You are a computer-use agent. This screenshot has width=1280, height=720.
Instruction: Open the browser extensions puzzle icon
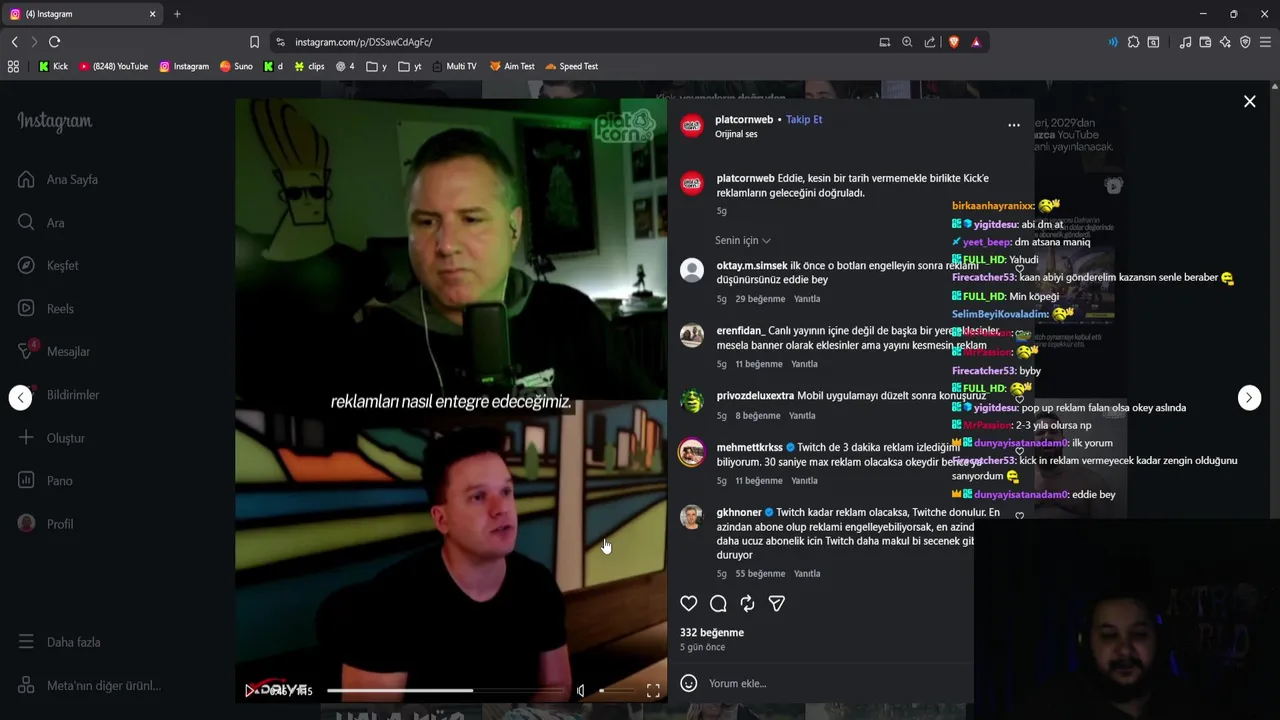[1133, 42]
